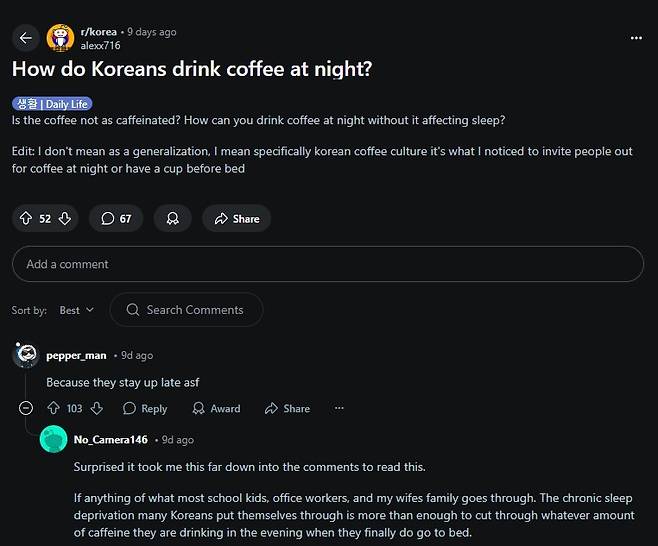Open Sort by Best dropdown
The width and height of the screenshot is (658, 546).
click(76, 310)
